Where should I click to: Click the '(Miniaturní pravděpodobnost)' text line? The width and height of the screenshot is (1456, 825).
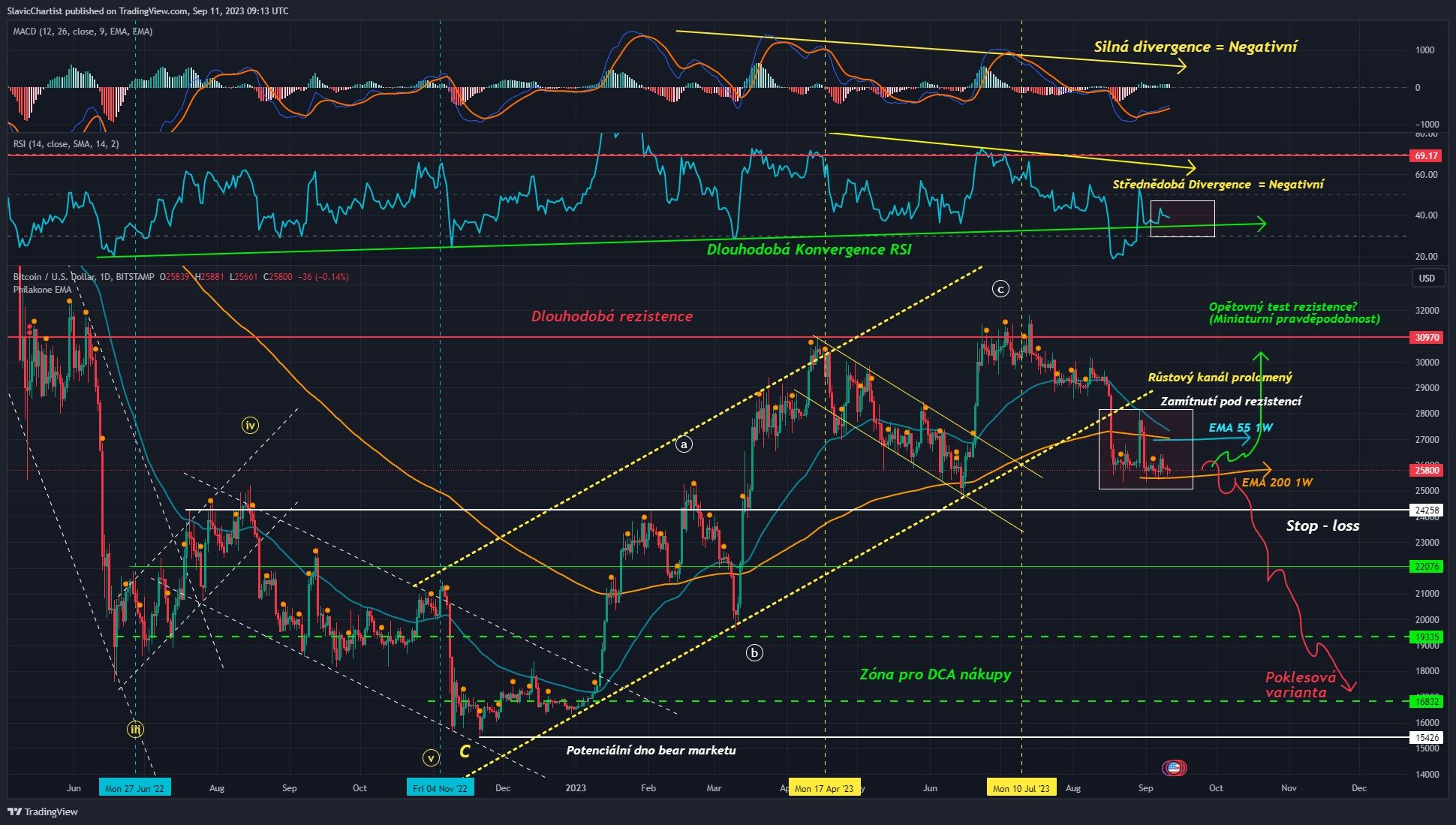pyautogui.click(x=1294, y=319)
